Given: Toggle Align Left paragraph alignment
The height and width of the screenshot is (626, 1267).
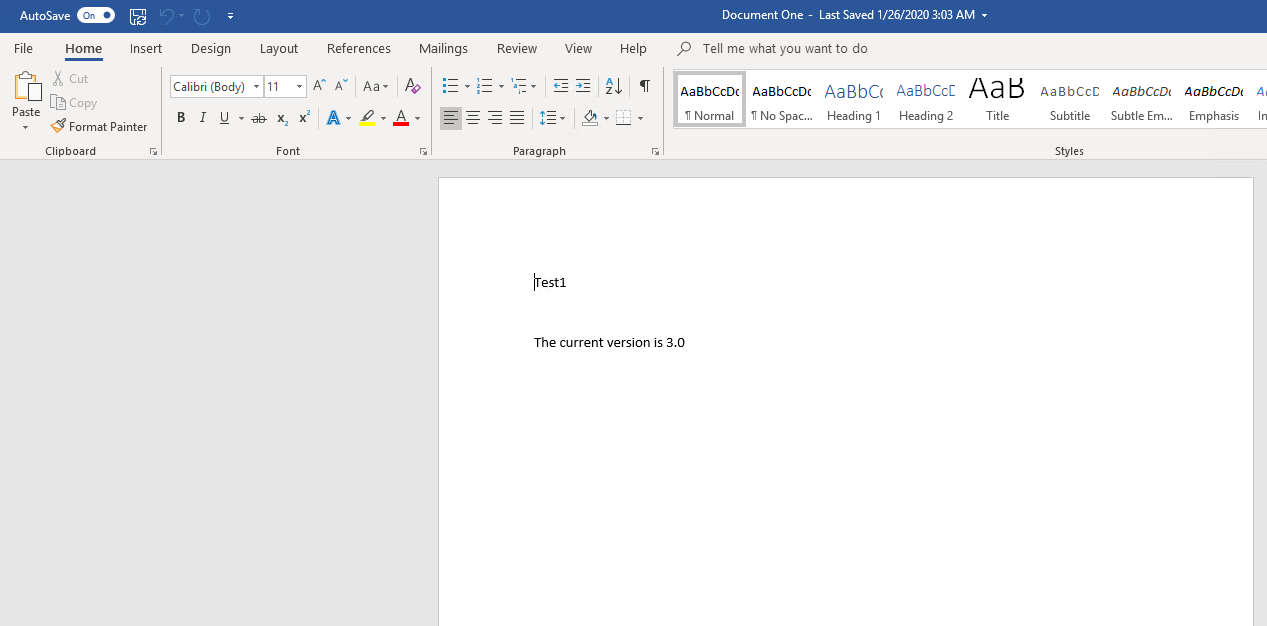Looking at the screenshot, I should pyautogui.click(x=451, y=118).
